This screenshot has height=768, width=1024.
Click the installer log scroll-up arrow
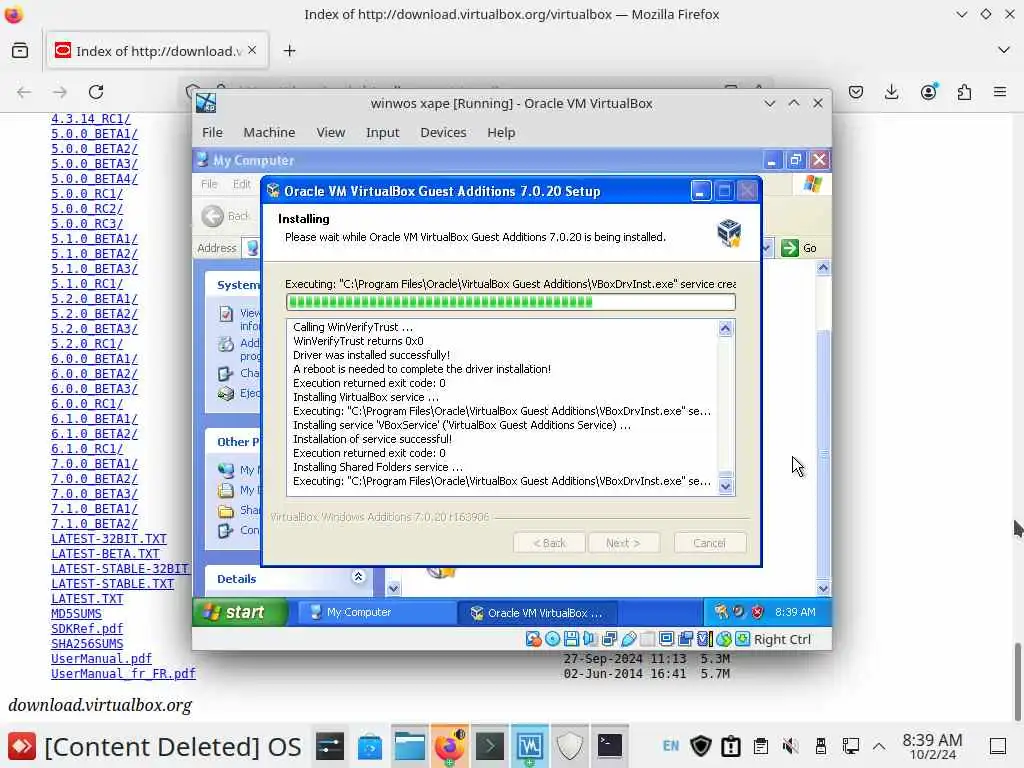(x=726, y=328)
